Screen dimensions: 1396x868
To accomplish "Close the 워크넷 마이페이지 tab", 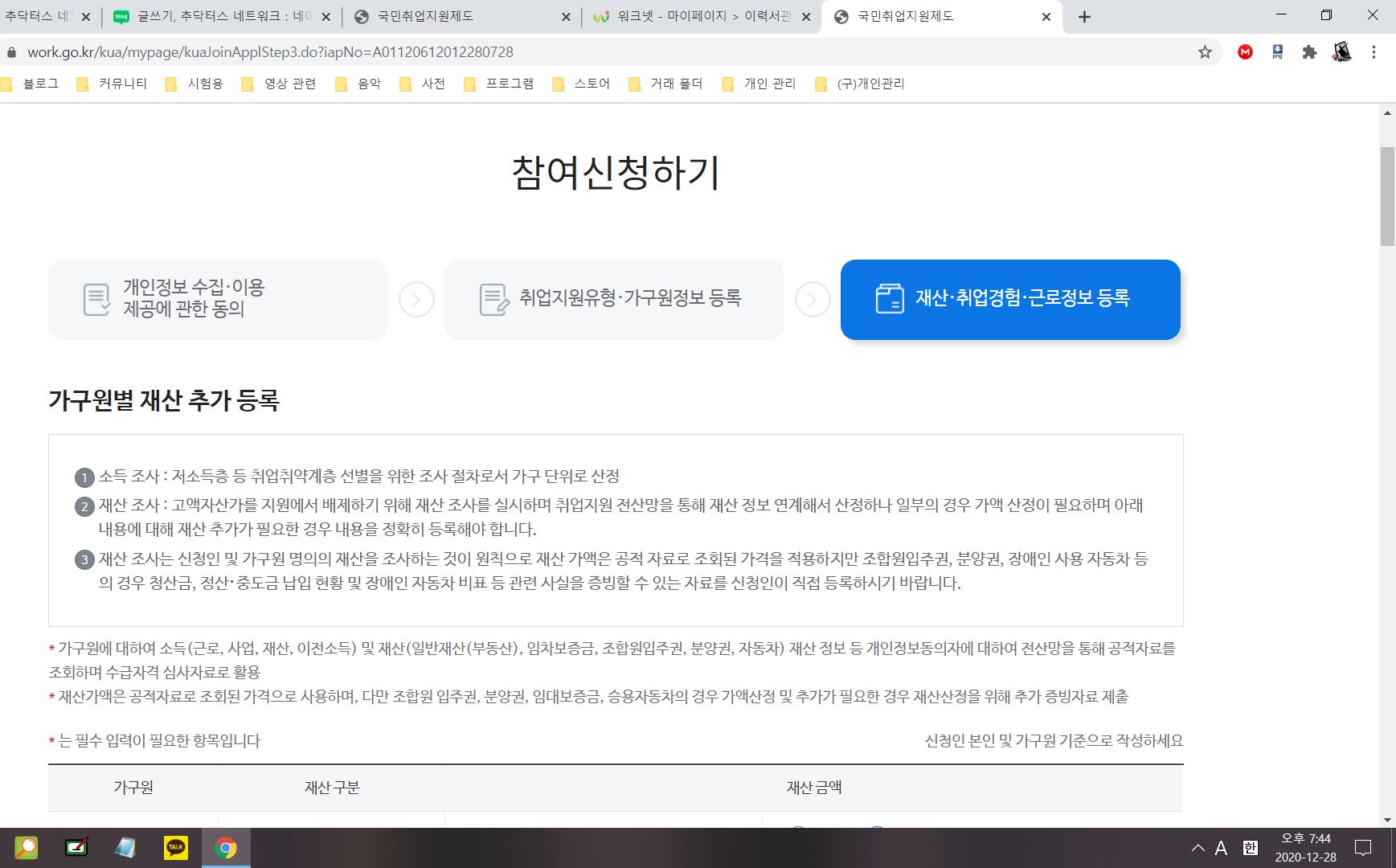I will [x=806, y=17].
